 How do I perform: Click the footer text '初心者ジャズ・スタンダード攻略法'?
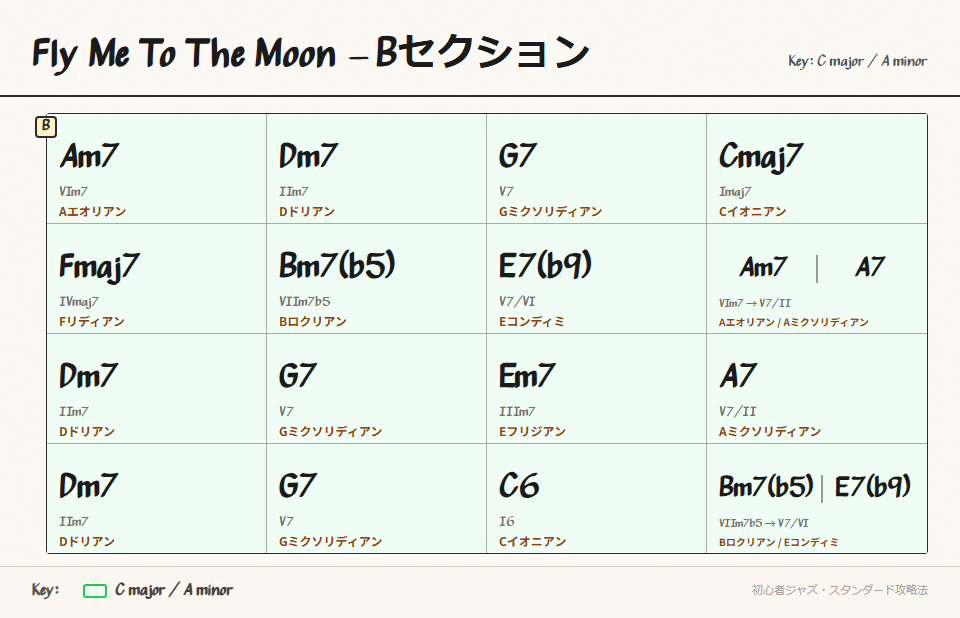[840, 590]
